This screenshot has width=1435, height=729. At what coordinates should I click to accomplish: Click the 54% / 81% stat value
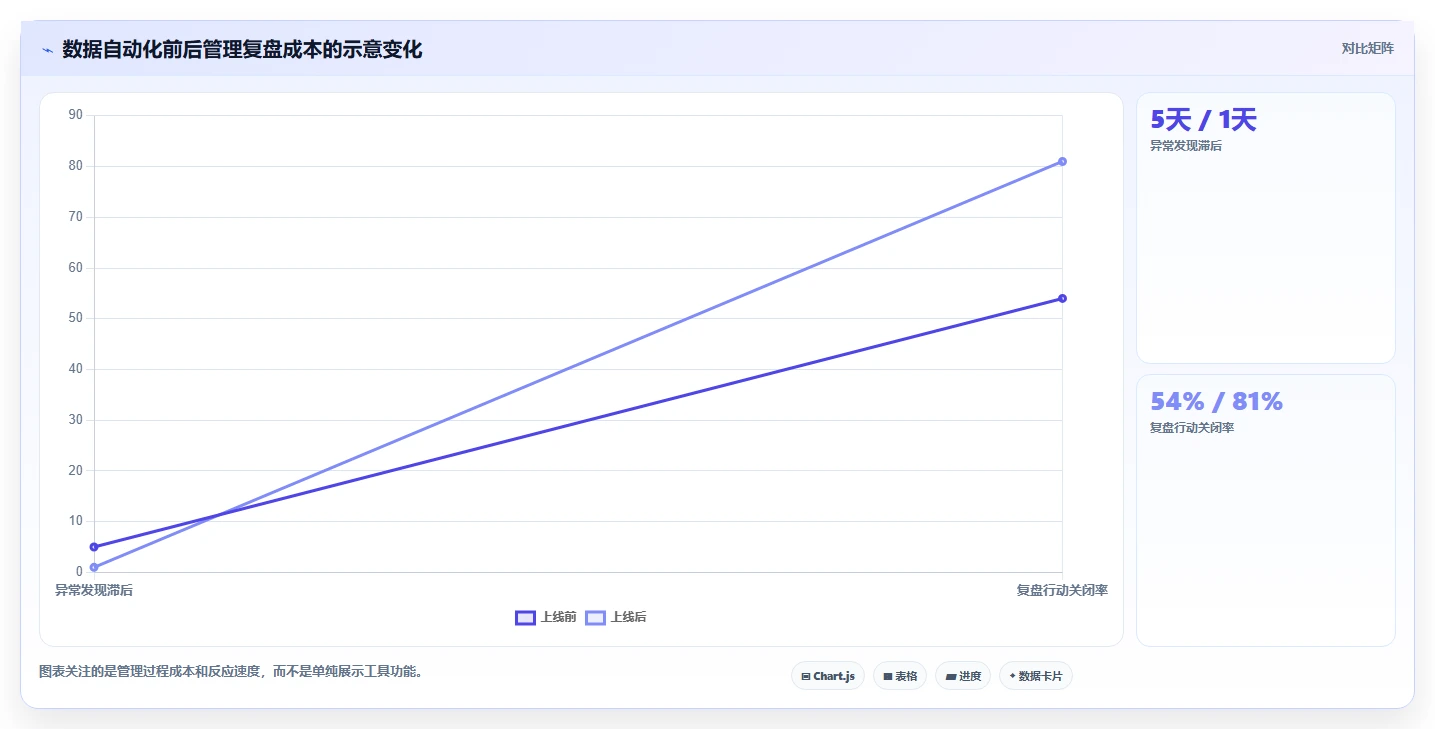[1216, 401]
